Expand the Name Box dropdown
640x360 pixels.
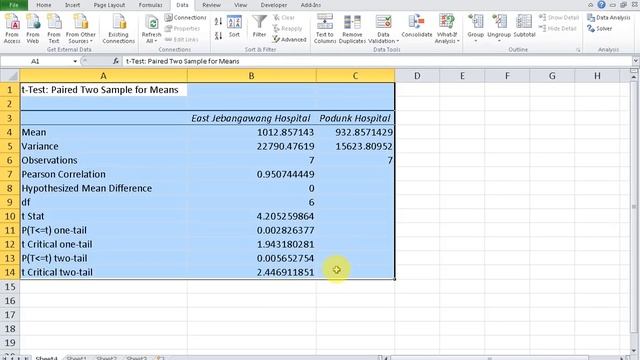click(x=75, y=61)
